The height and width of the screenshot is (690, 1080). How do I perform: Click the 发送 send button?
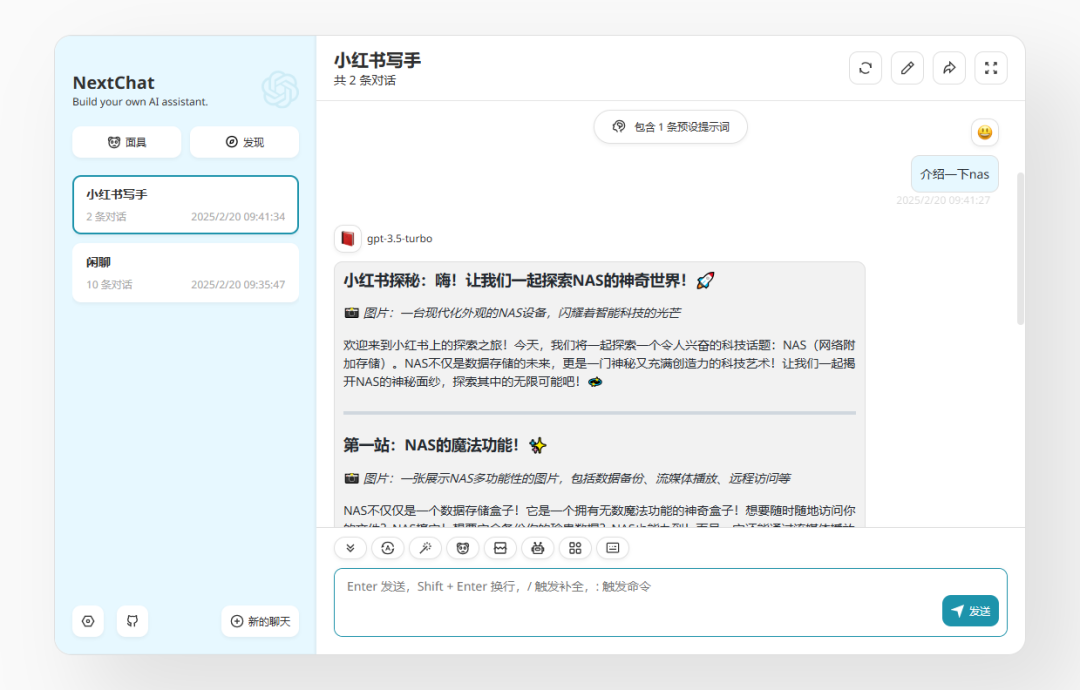coord(970,611)
